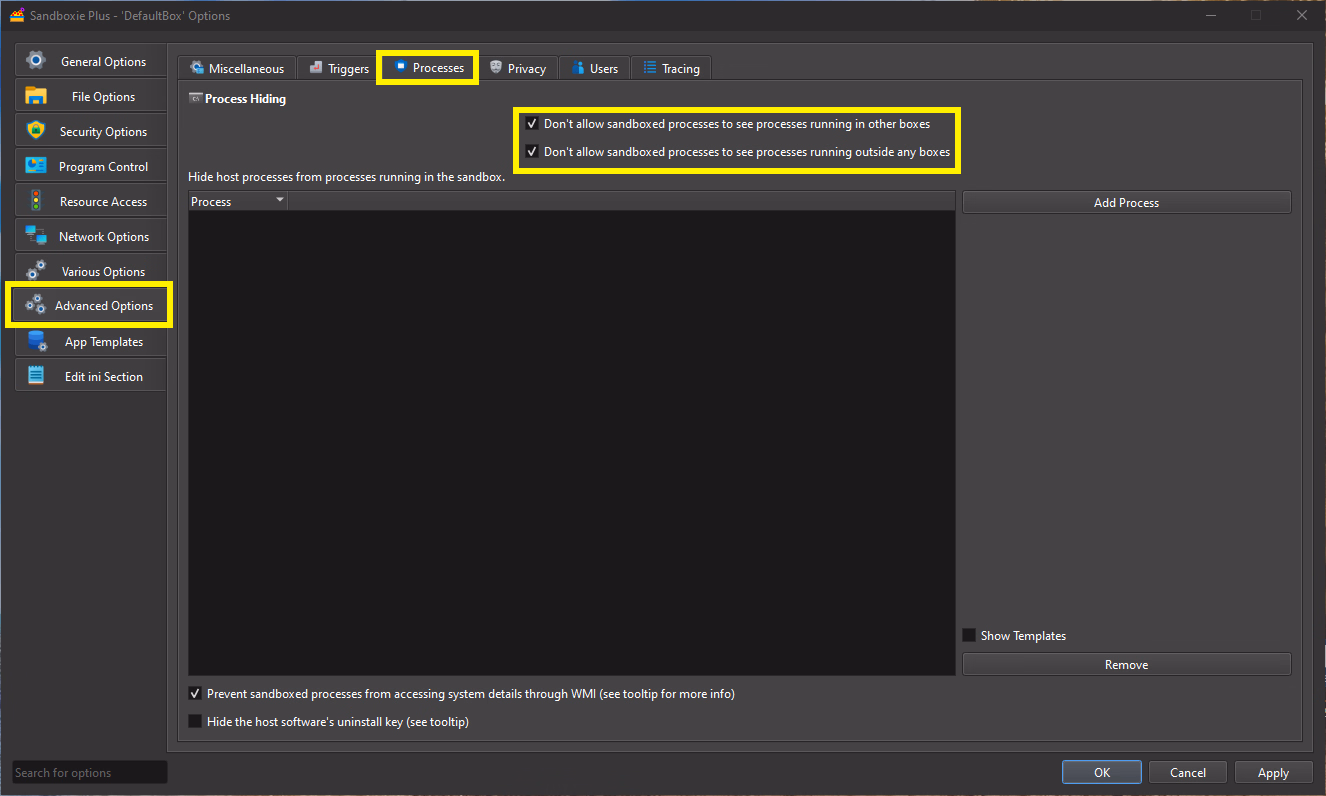Switch to the Privacy tab

(x=518, y=68)
